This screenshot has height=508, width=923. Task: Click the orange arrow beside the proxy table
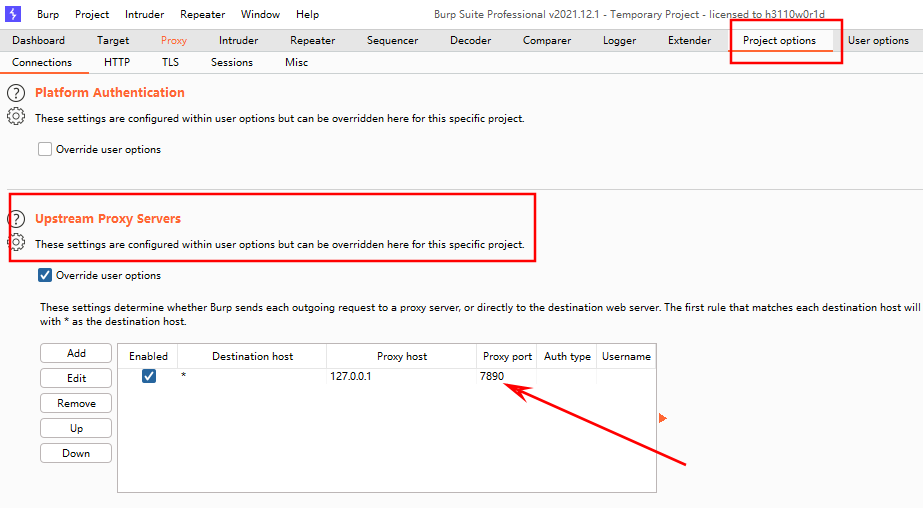tap(663, 419)
